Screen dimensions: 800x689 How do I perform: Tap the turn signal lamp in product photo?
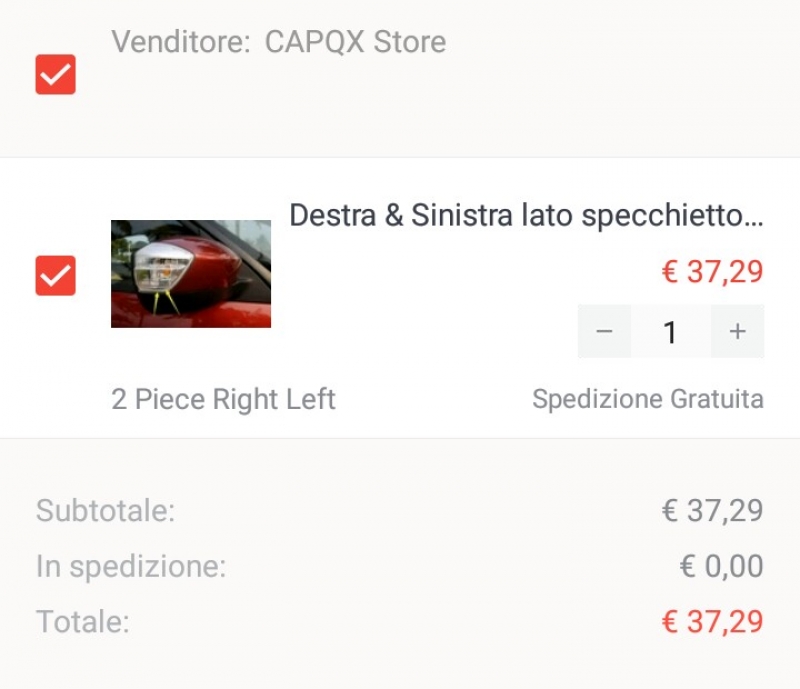click(162, 267)
